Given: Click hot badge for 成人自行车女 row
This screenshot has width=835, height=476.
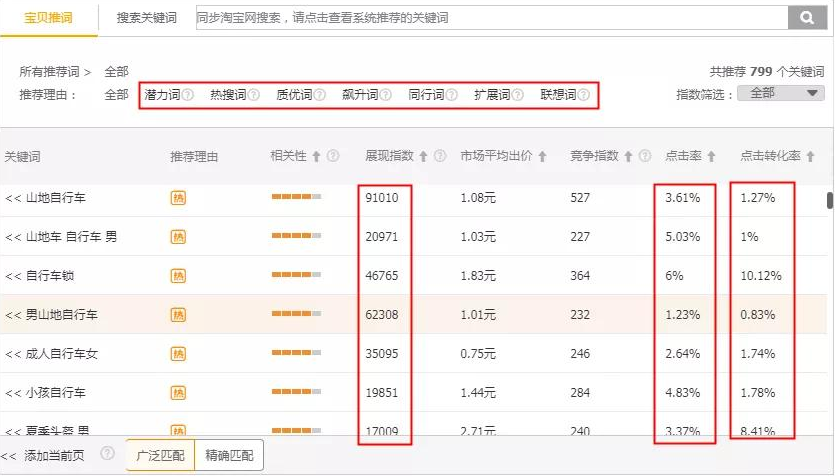Looking at the screenshot, I should point(178,354).
